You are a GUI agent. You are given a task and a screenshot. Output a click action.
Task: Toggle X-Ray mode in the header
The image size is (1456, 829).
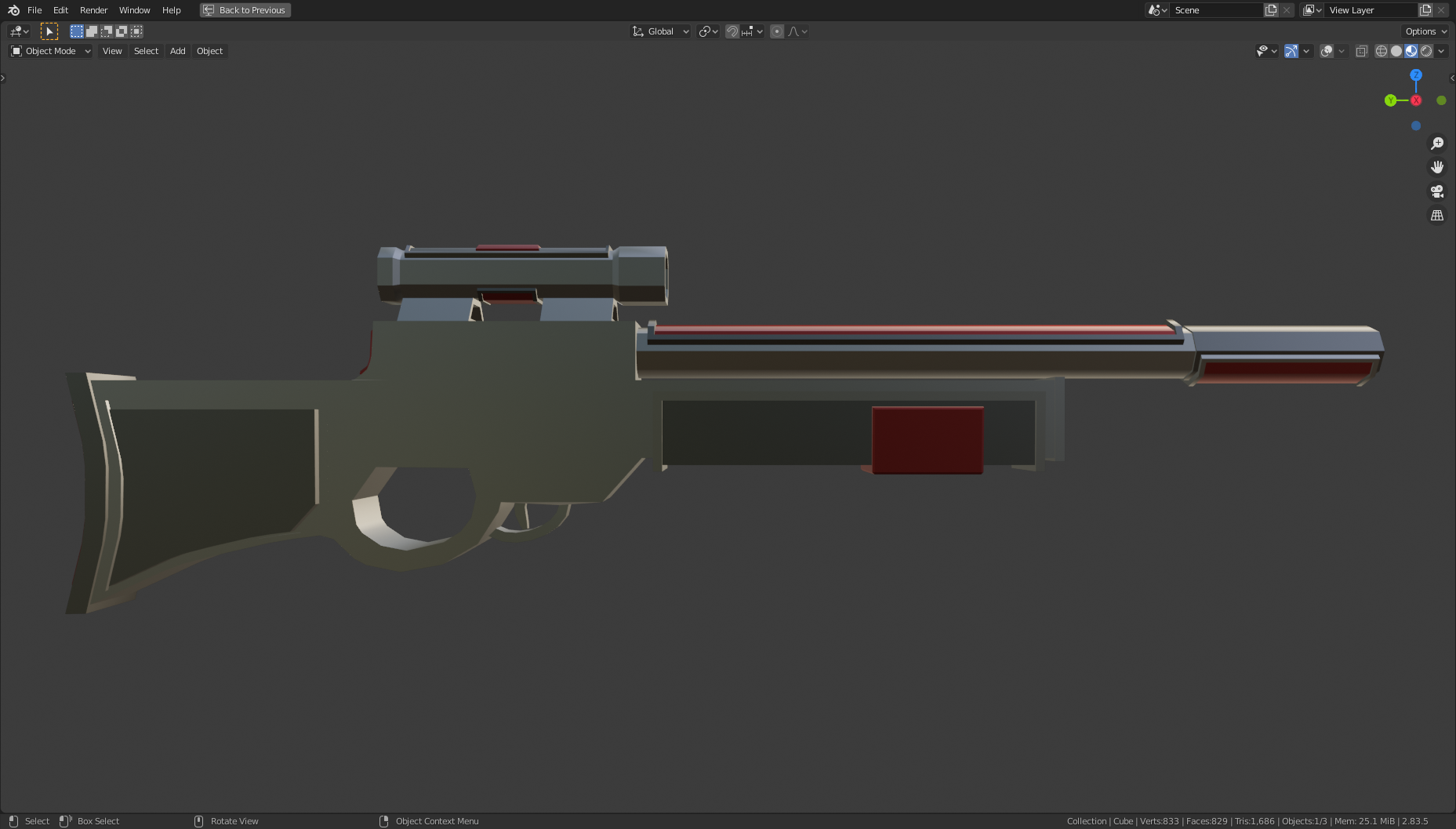point(1363,50)
